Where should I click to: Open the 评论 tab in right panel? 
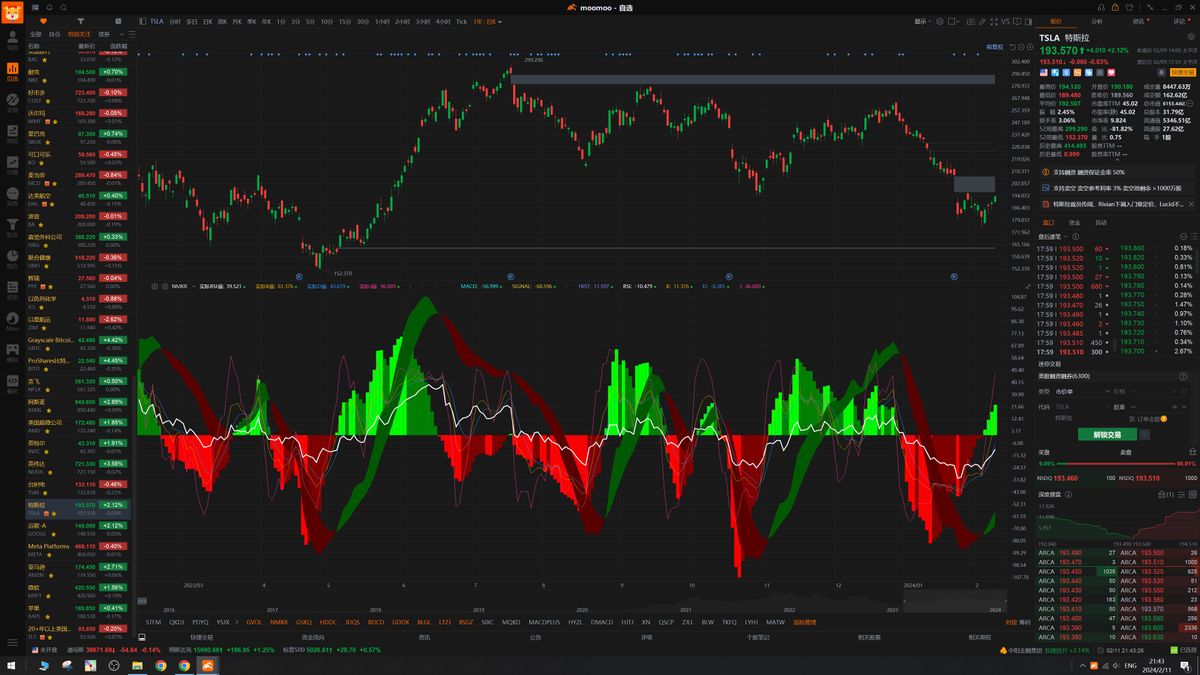[1179, 21]
